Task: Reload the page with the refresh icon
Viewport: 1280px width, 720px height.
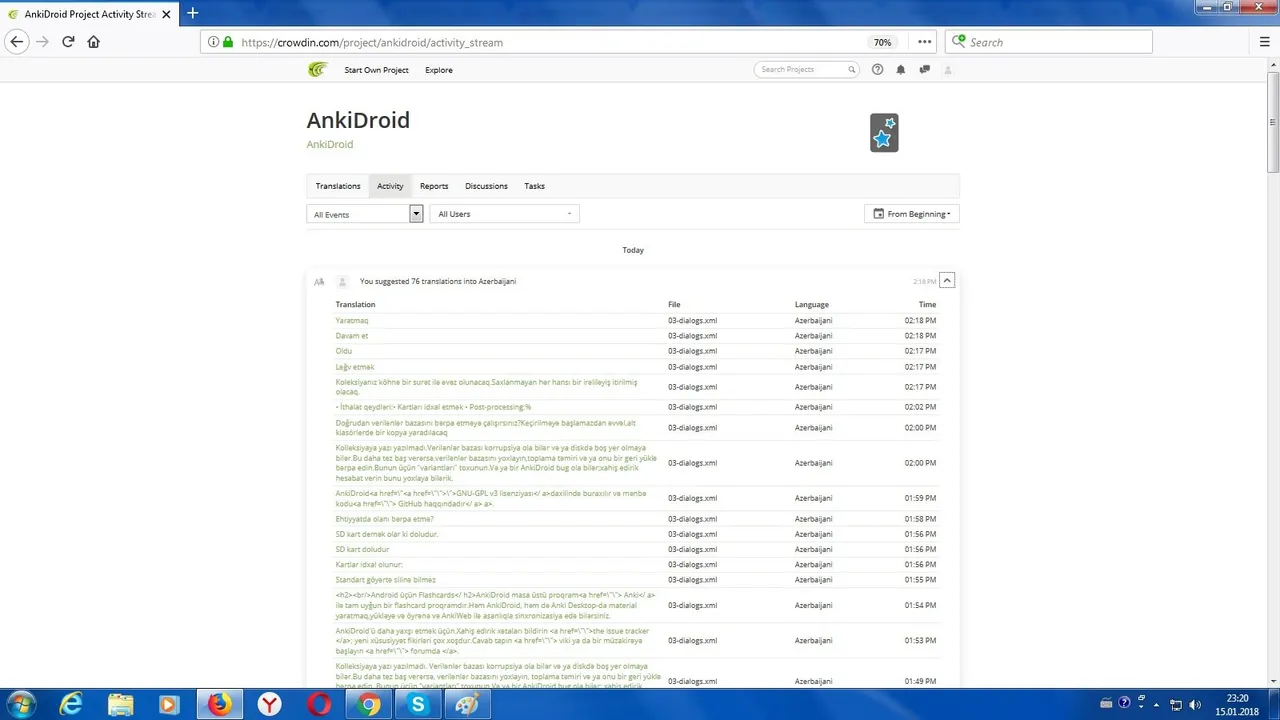Action: 68,42
